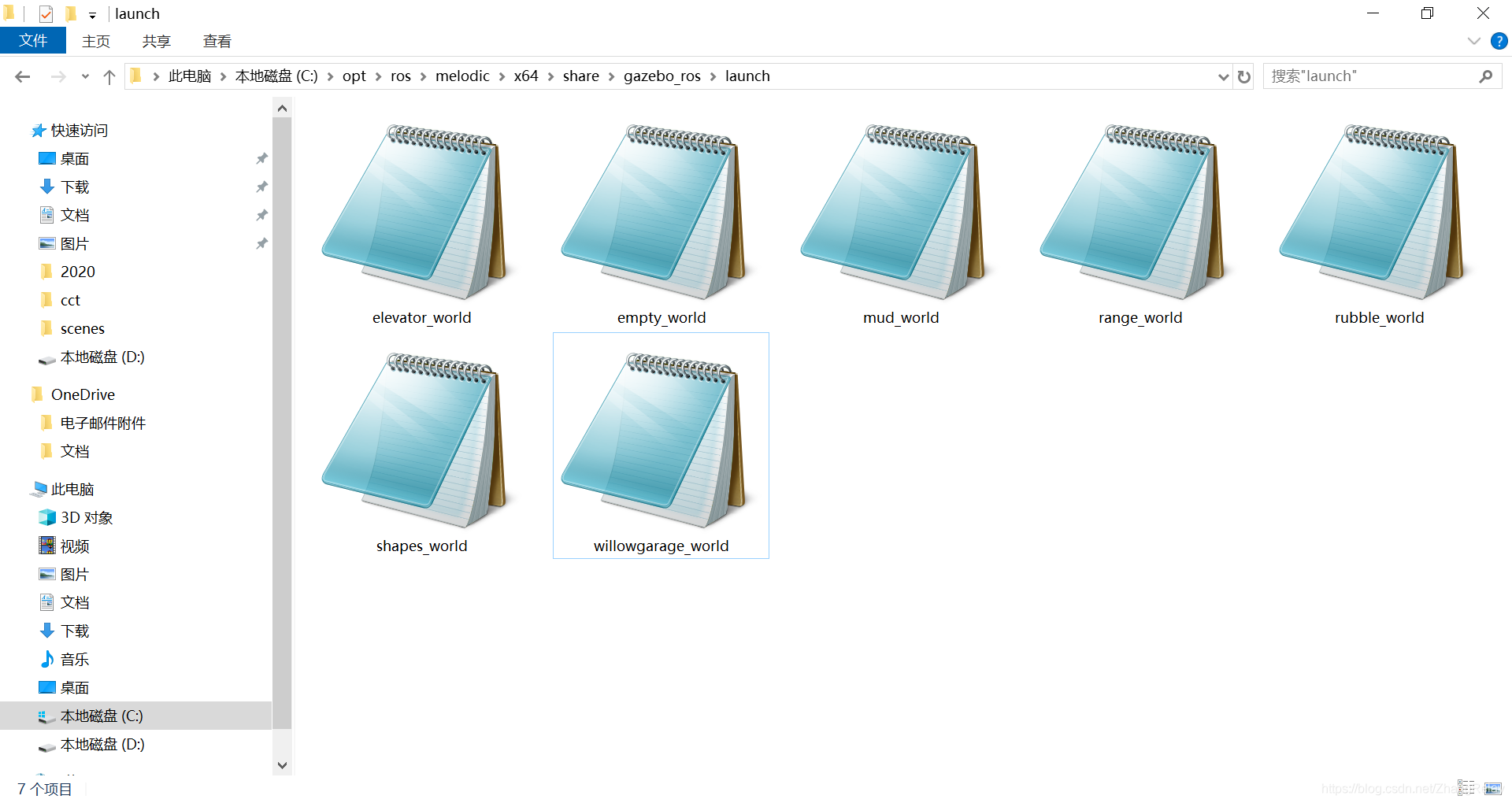The width and height of the screenshot is (1512, 803).
Task: Select OneDrive in the navigation pane
Action: (x=83, y=394)
